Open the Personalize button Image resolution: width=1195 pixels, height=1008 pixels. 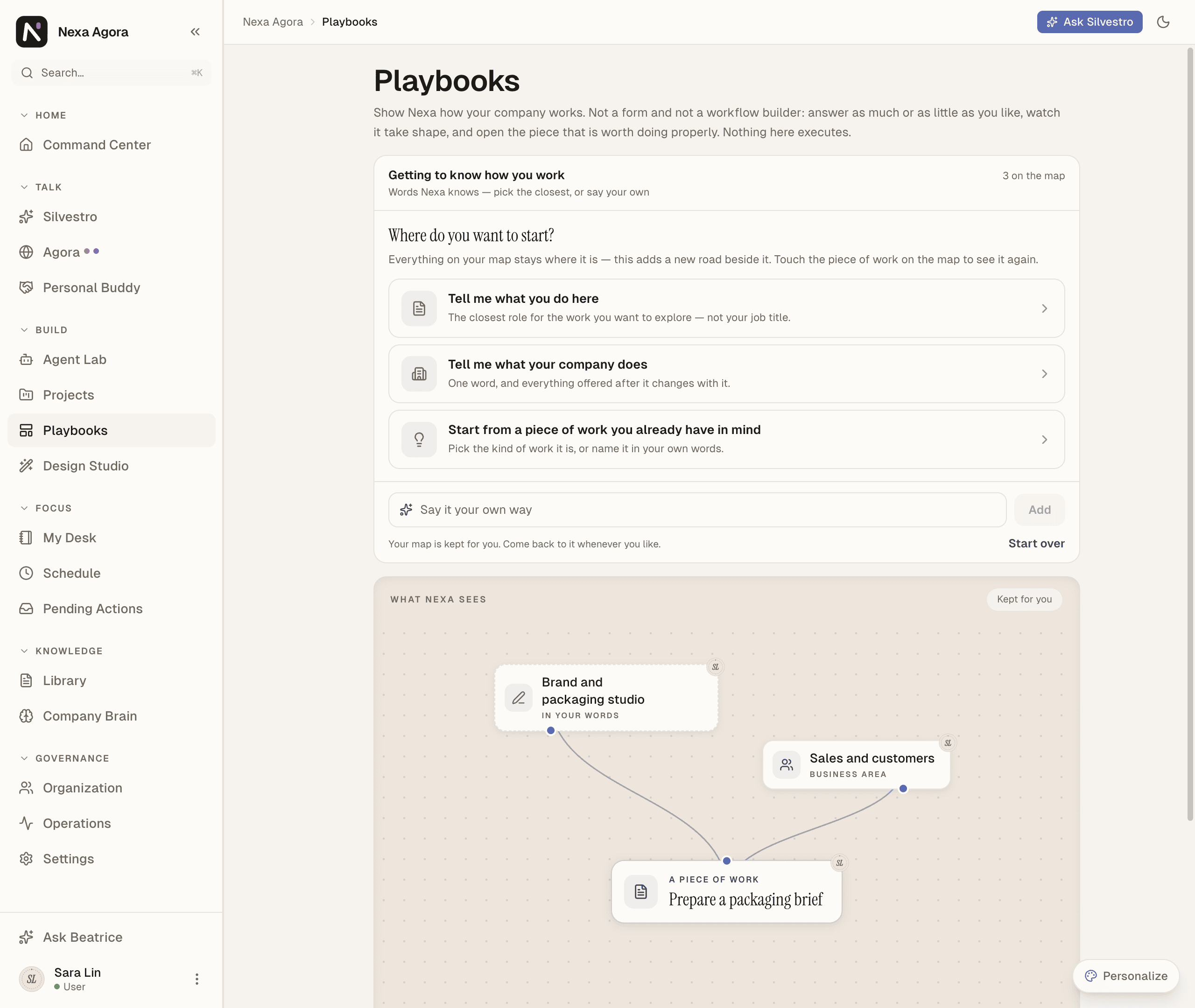point(1125,976)
